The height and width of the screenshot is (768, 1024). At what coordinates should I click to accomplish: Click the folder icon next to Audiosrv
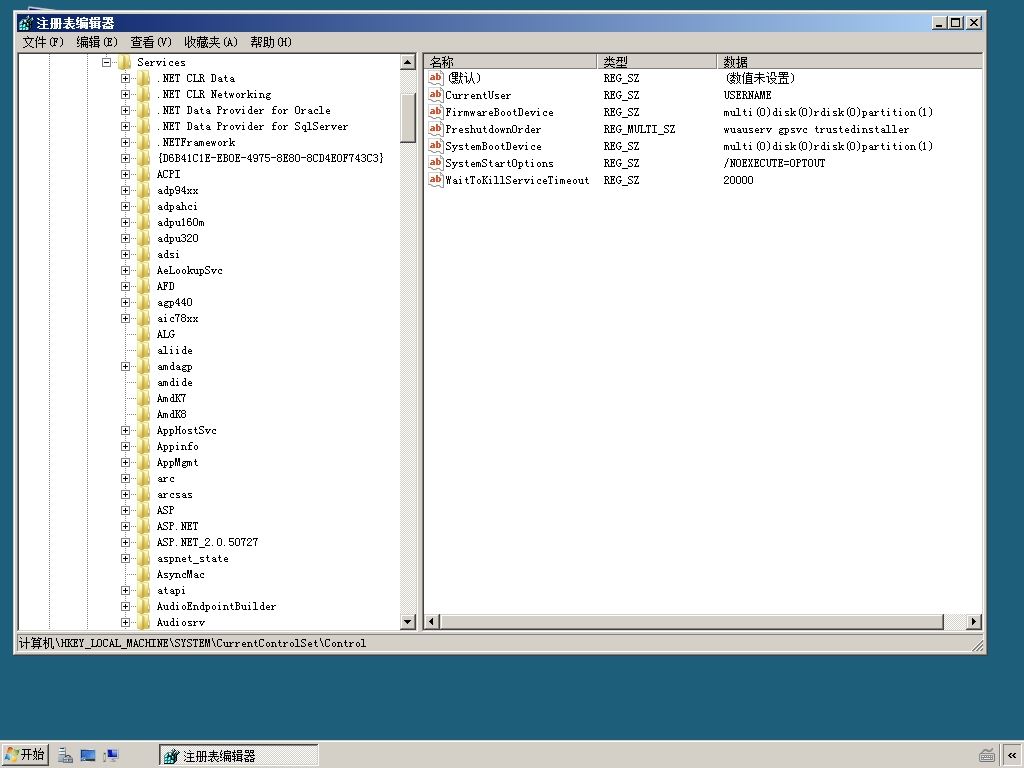pyautogui.click(x=144, y=622)
